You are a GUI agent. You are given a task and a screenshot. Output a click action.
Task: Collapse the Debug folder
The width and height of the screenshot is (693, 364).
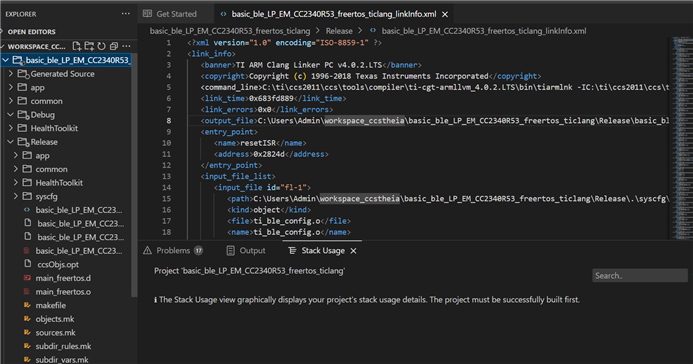(11, 114)
